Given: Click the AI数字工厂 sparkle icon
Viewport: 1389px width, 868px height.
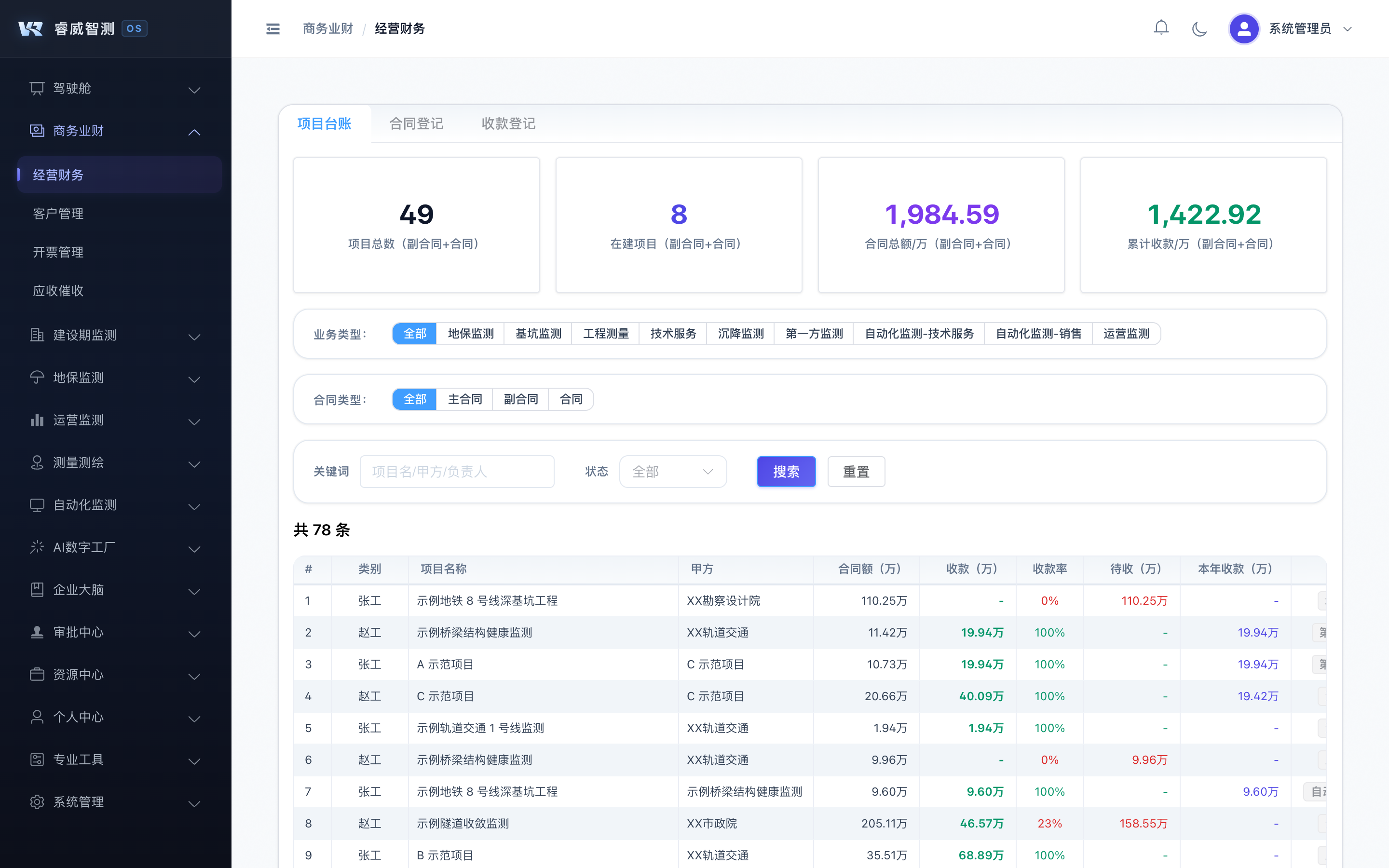Looking at the screenshot, I should coord(37,547).
